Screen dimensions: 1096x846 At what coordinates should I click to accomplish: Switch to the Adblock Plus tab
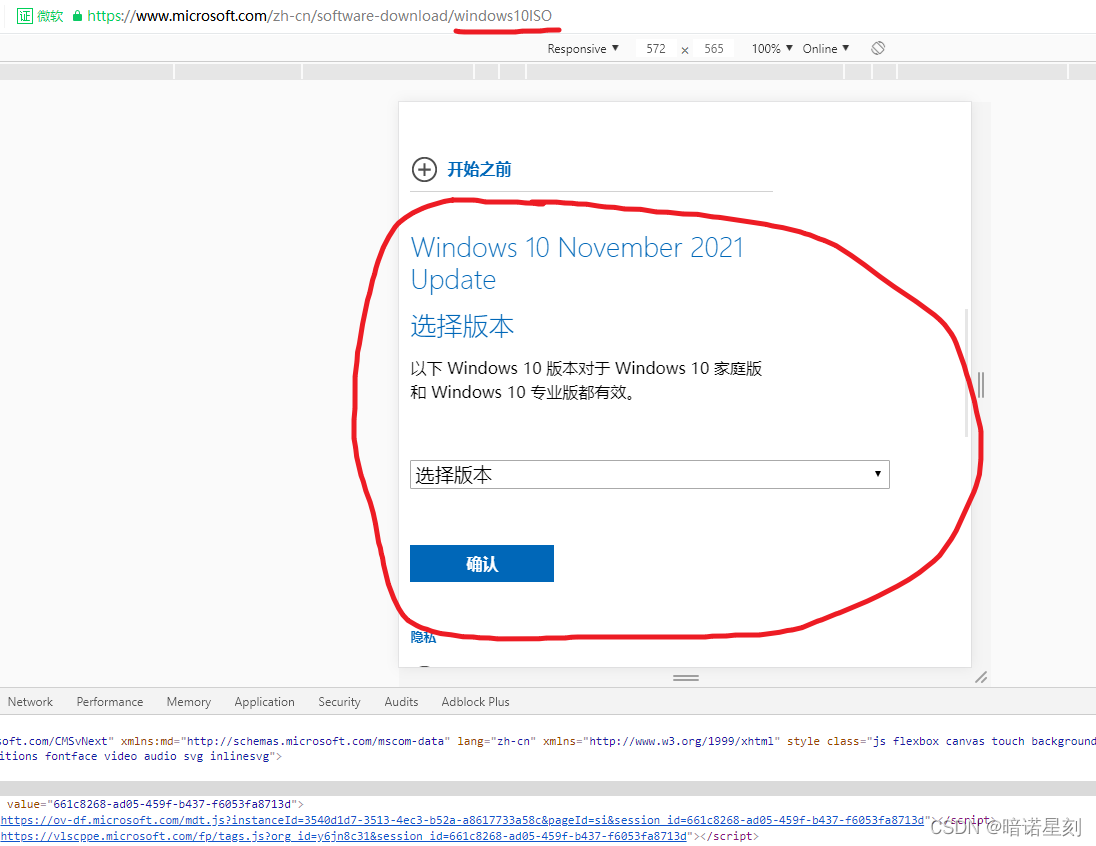475,701
